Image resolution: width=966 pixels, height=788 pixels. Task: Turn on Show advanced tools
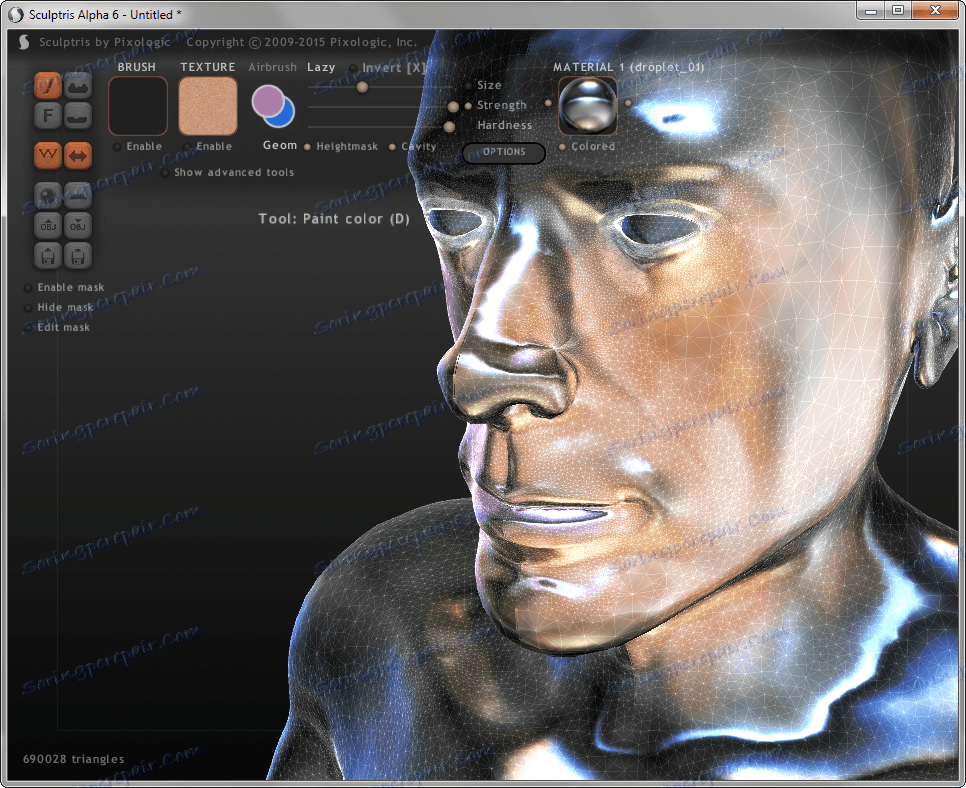[x=166, y=173]
